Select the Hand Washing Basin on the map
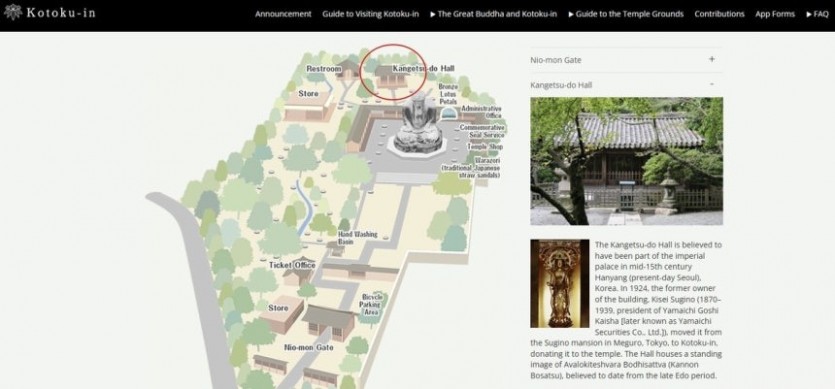The image size is (835, 389). click(335, 248)
